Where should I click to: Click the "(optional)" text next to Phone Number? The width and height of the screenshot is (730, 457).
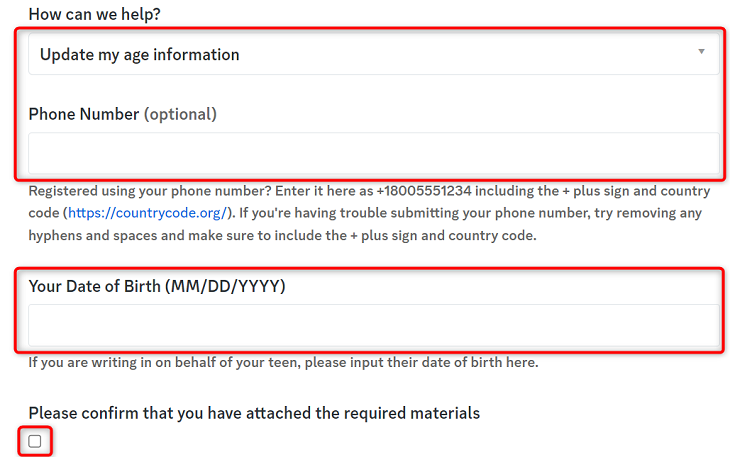pos(180,114)
